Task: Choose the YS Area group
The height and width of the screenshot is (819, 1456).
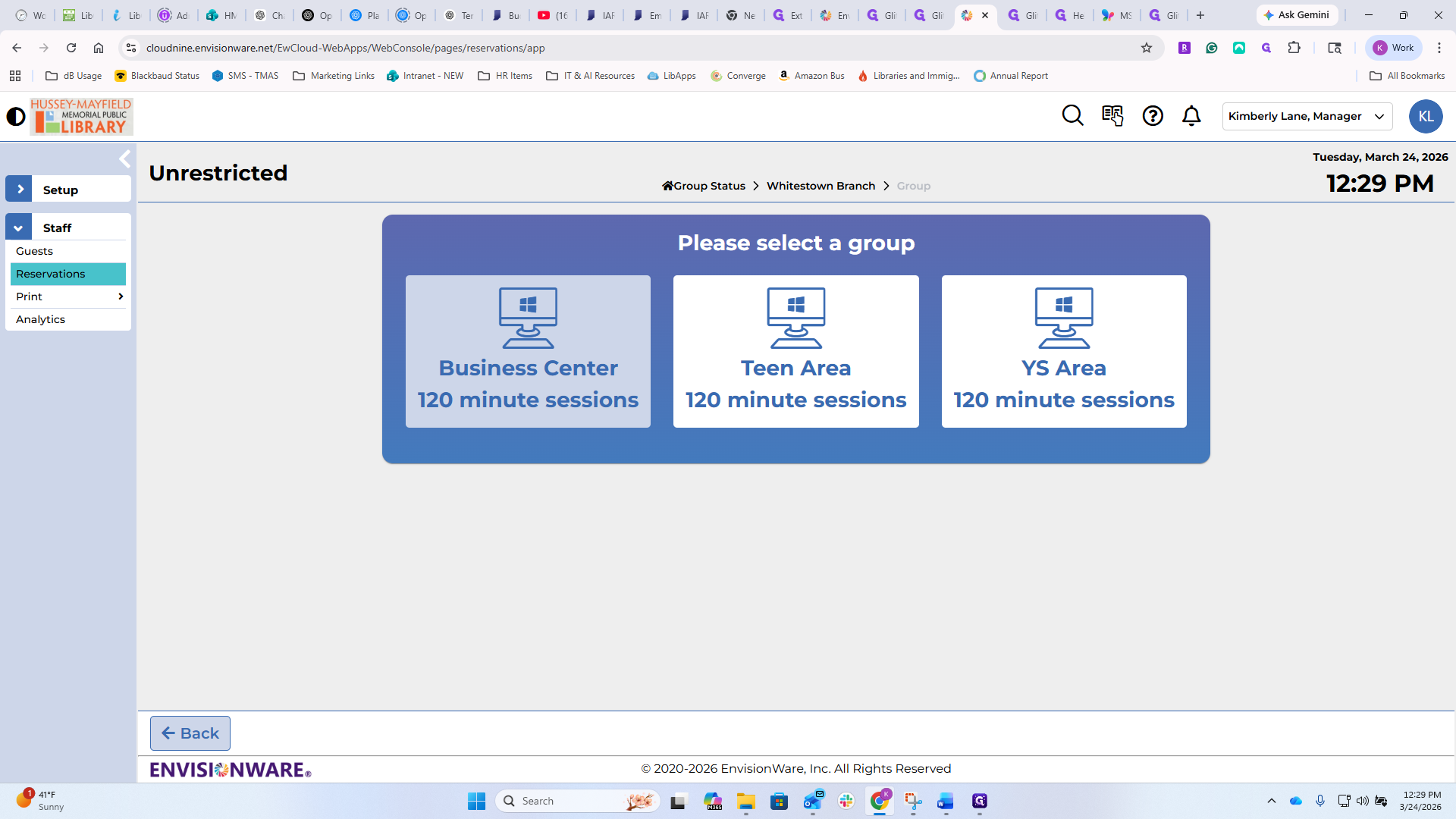Action: 1063,351
